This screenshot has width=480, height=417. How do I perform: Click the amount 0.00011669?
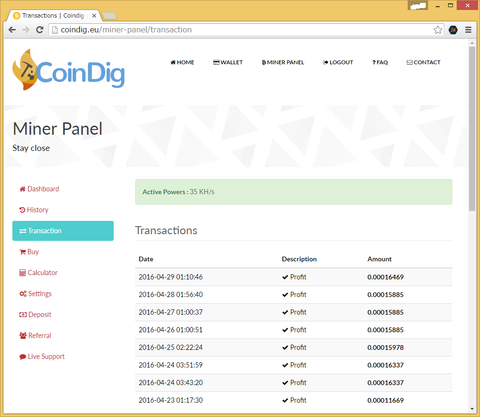tap(385, 400)
